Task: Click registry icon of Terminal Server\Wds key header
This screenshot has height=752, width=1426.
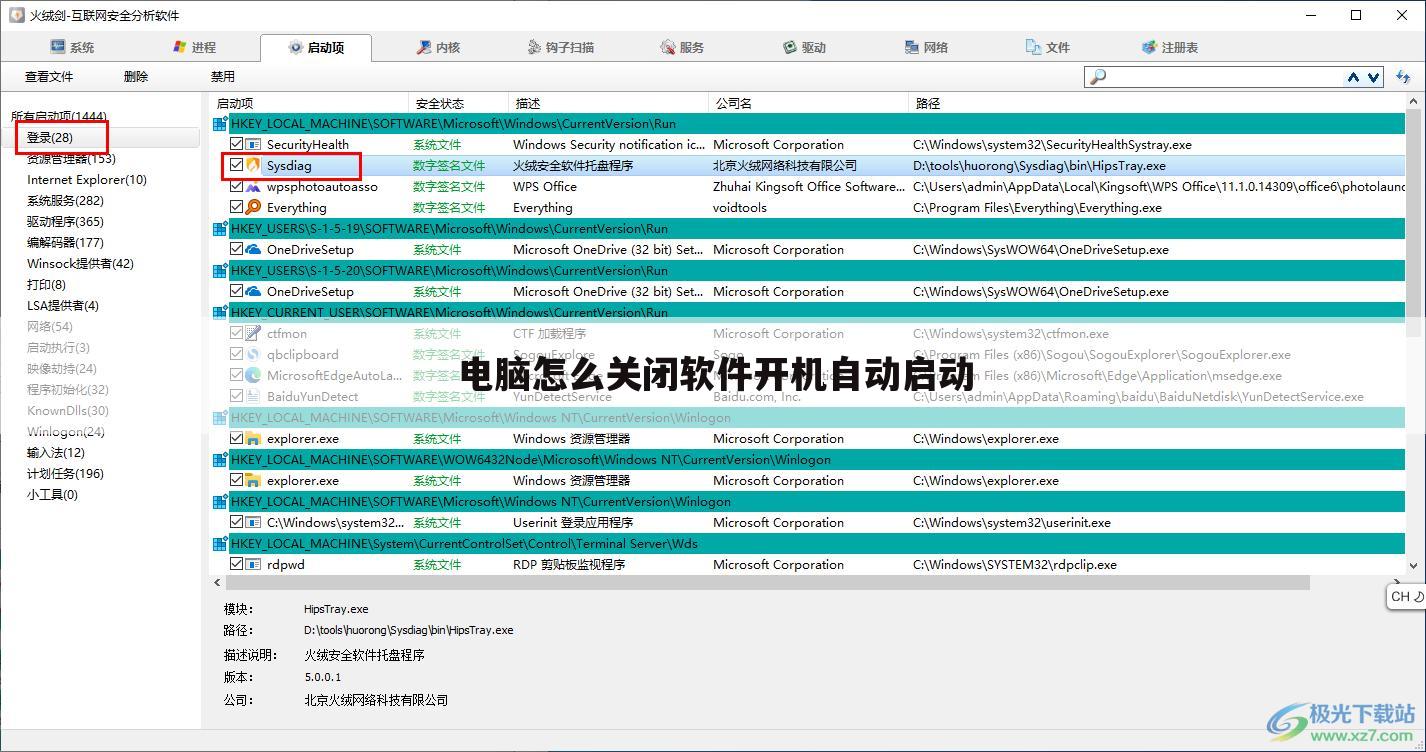Action: pos(220,544)
